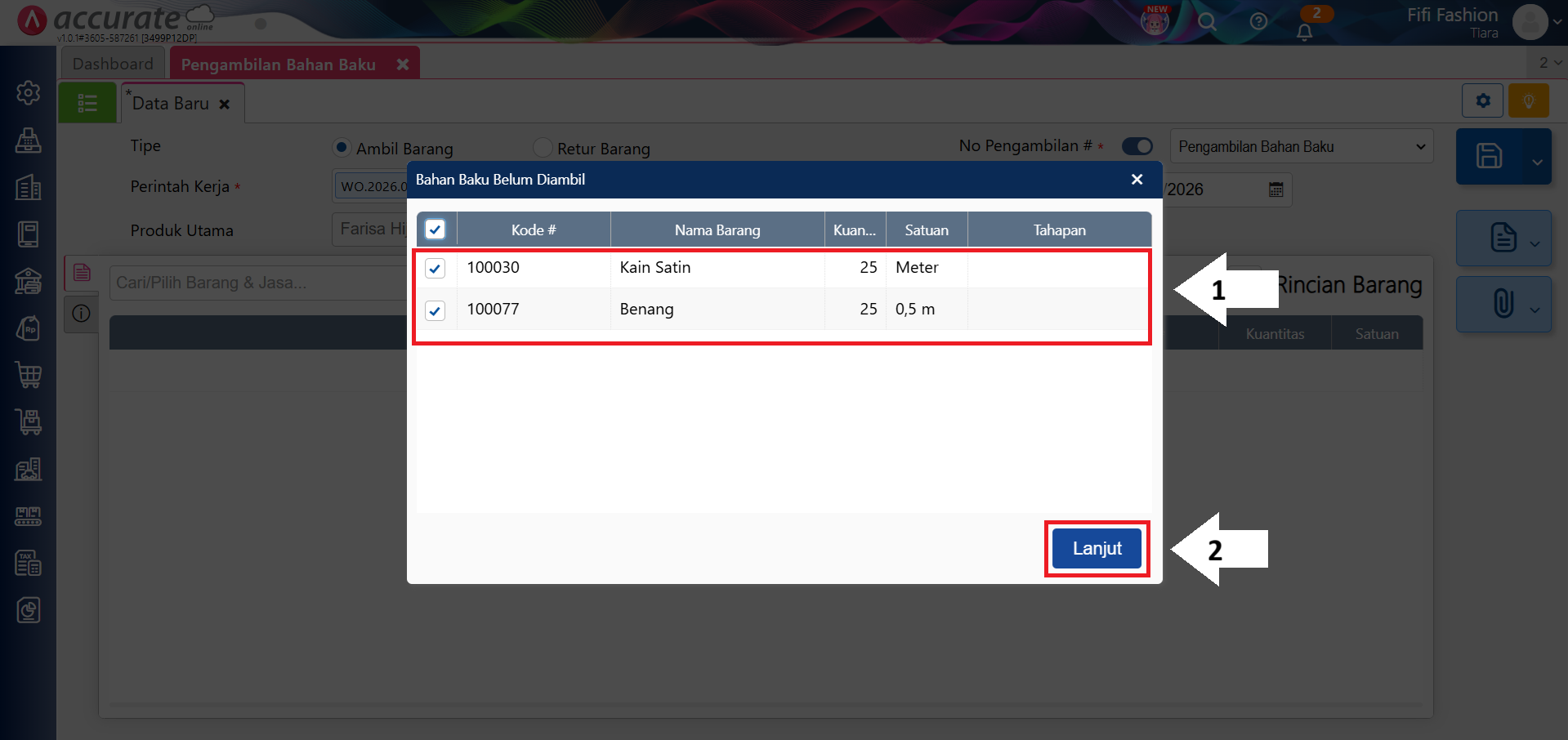Open the search magnifier in header

point(1207,22)
